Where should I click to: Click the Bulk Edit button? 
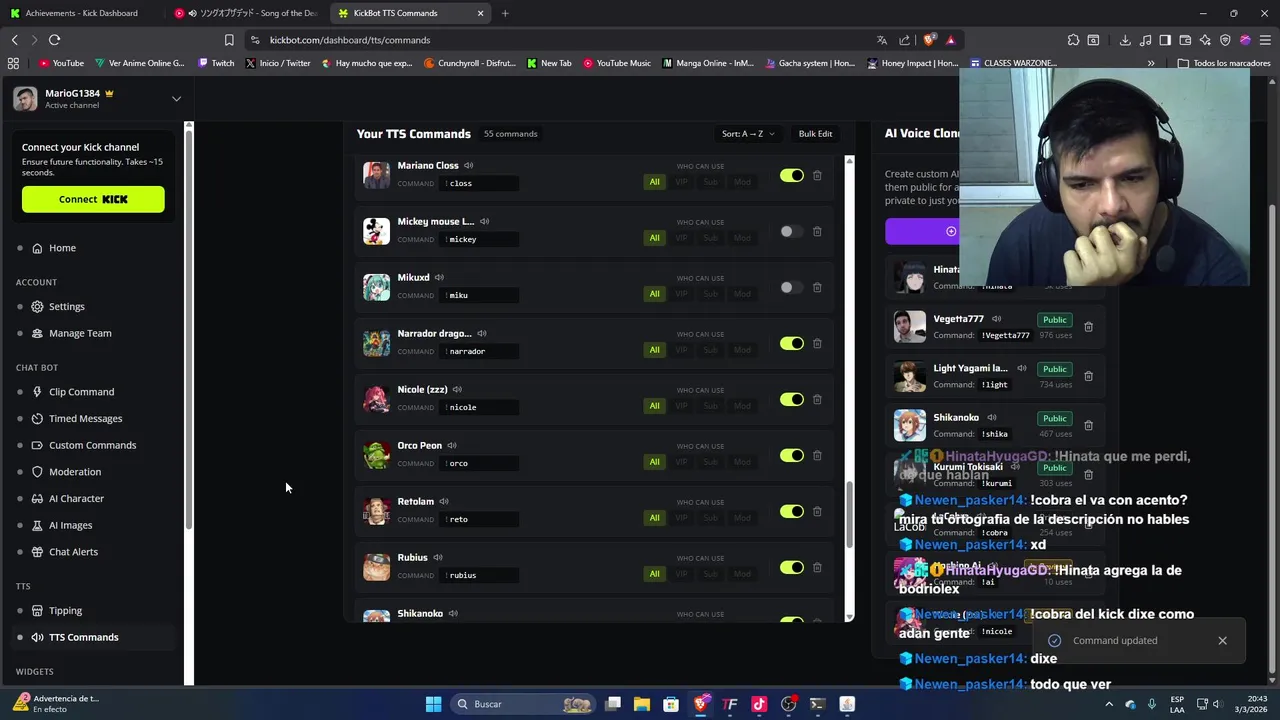tap(815, 134)
